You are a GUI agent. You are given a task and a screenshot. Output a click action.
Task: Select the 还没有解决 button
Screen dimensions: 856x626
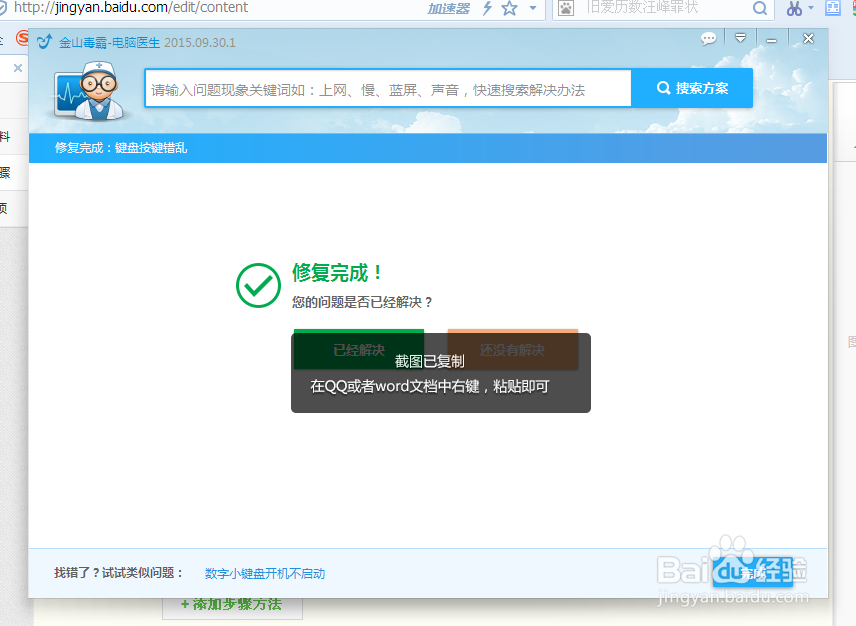pyautogui.click(x=513, y=349)
